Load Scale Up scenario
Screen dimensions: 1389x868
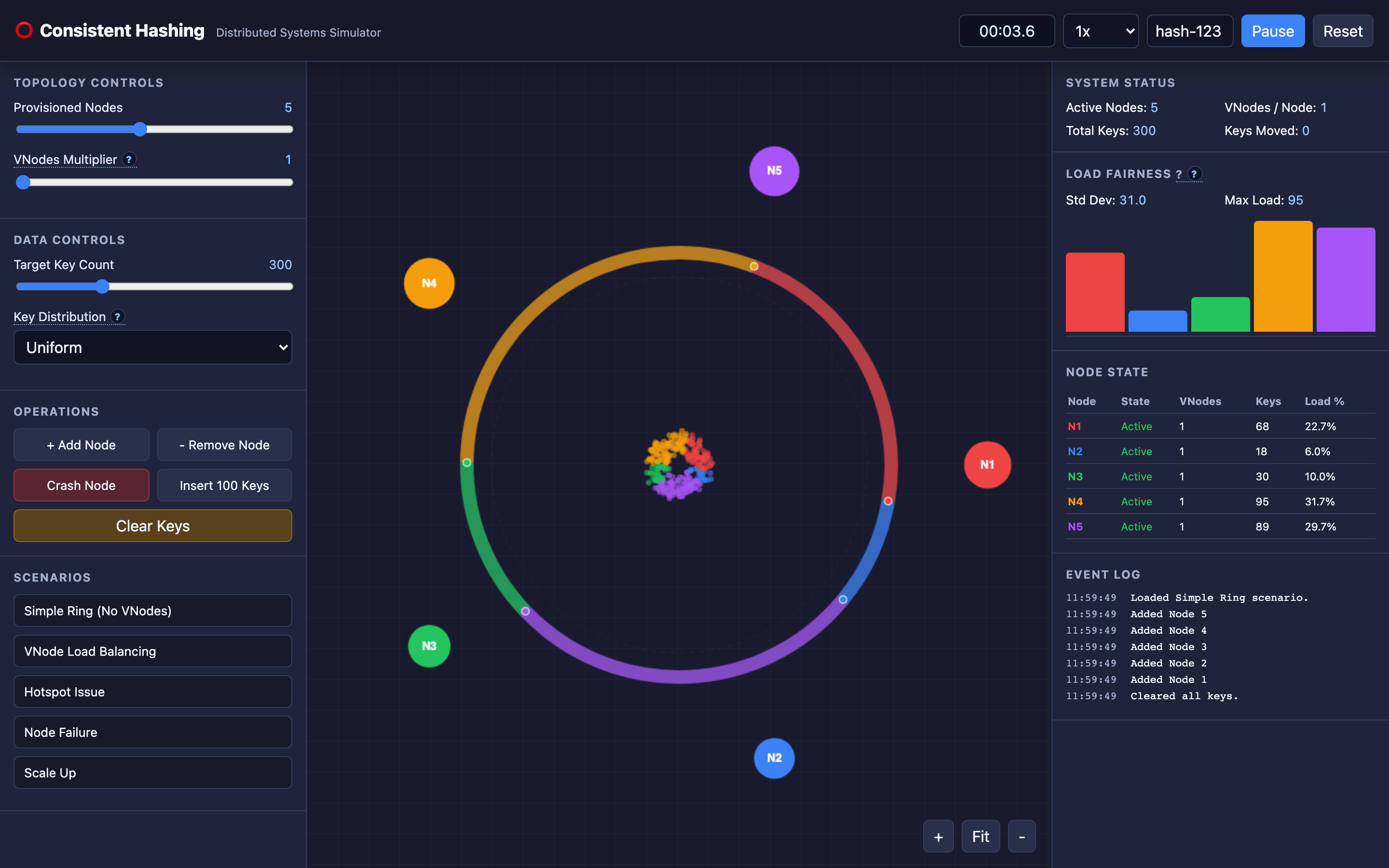click(153, 772)
